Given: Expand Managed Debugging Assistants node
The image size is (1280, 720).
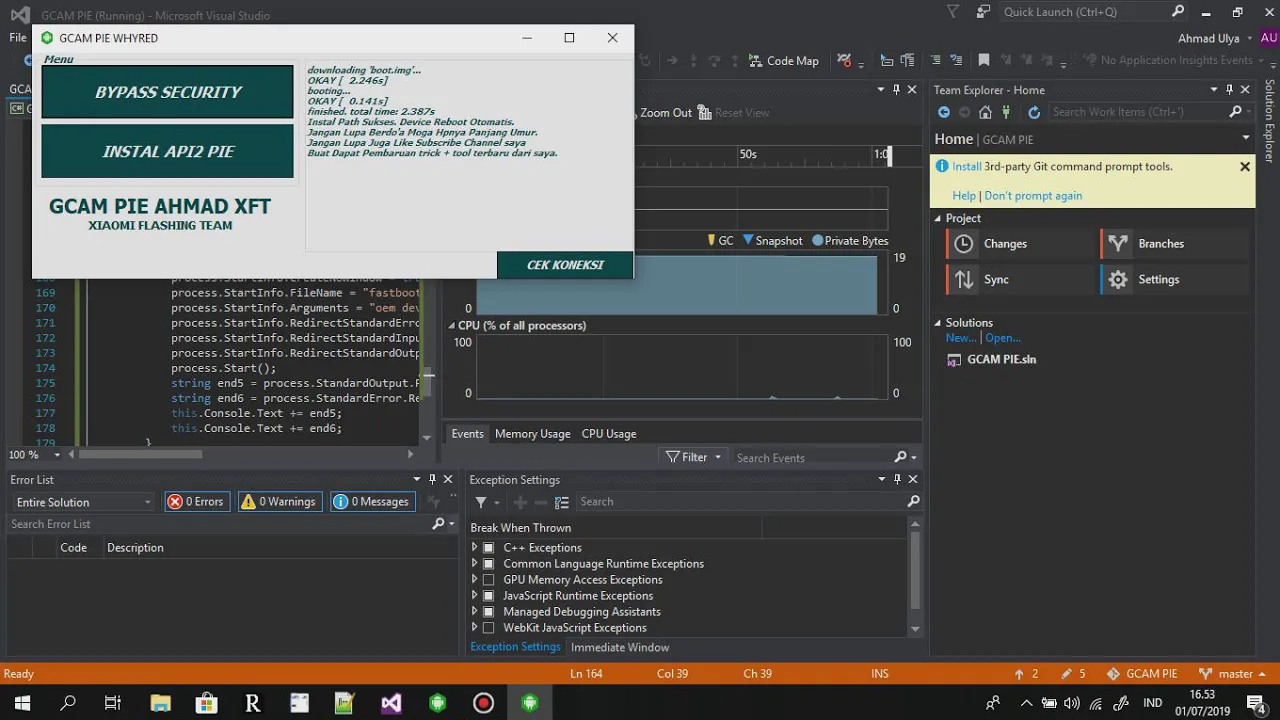Looking at the screenshot, I should [475, 612].
